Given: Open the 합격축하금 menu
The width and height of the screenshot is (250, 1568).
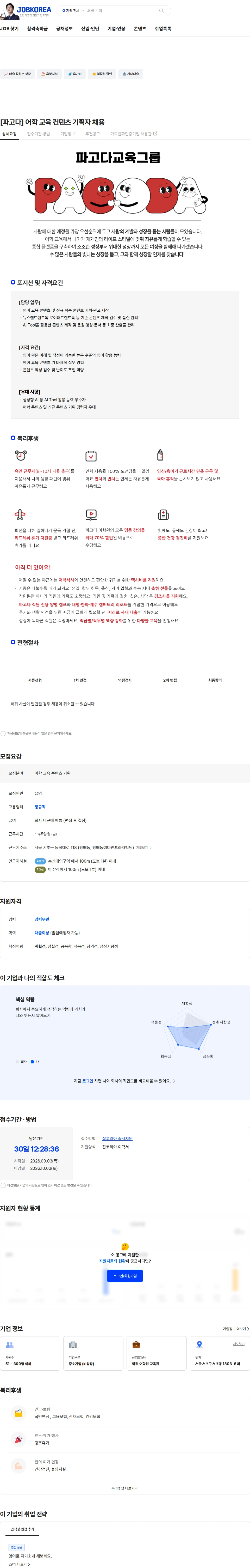Looking at the screenshot, I should pos(37,29).
